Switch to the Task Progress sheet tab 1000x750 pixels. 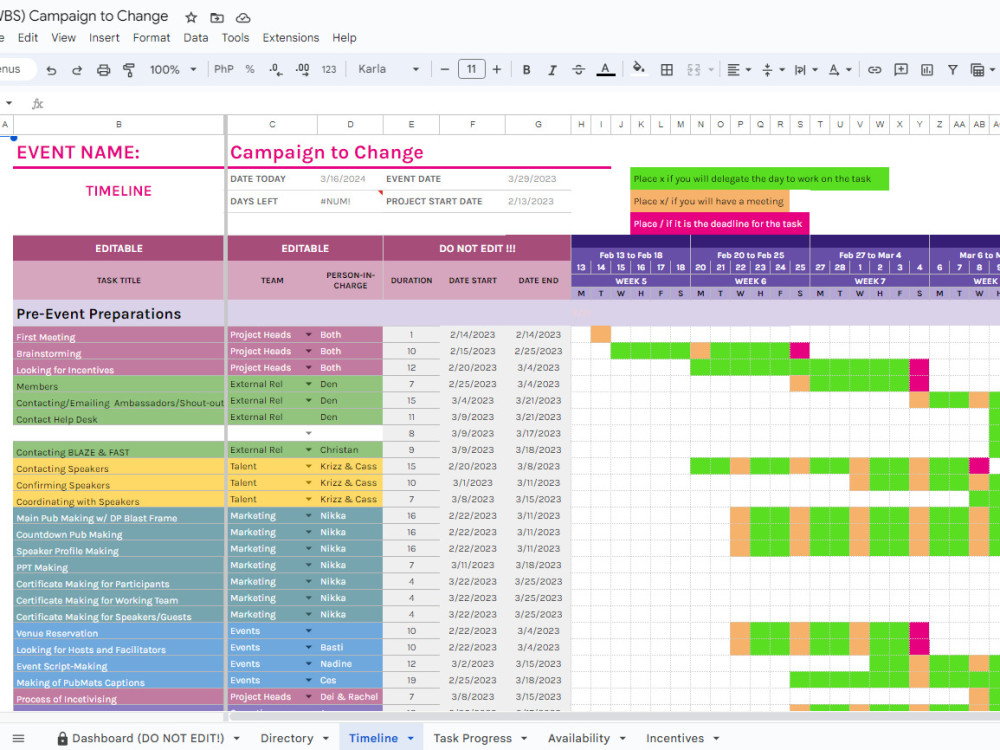473,738
